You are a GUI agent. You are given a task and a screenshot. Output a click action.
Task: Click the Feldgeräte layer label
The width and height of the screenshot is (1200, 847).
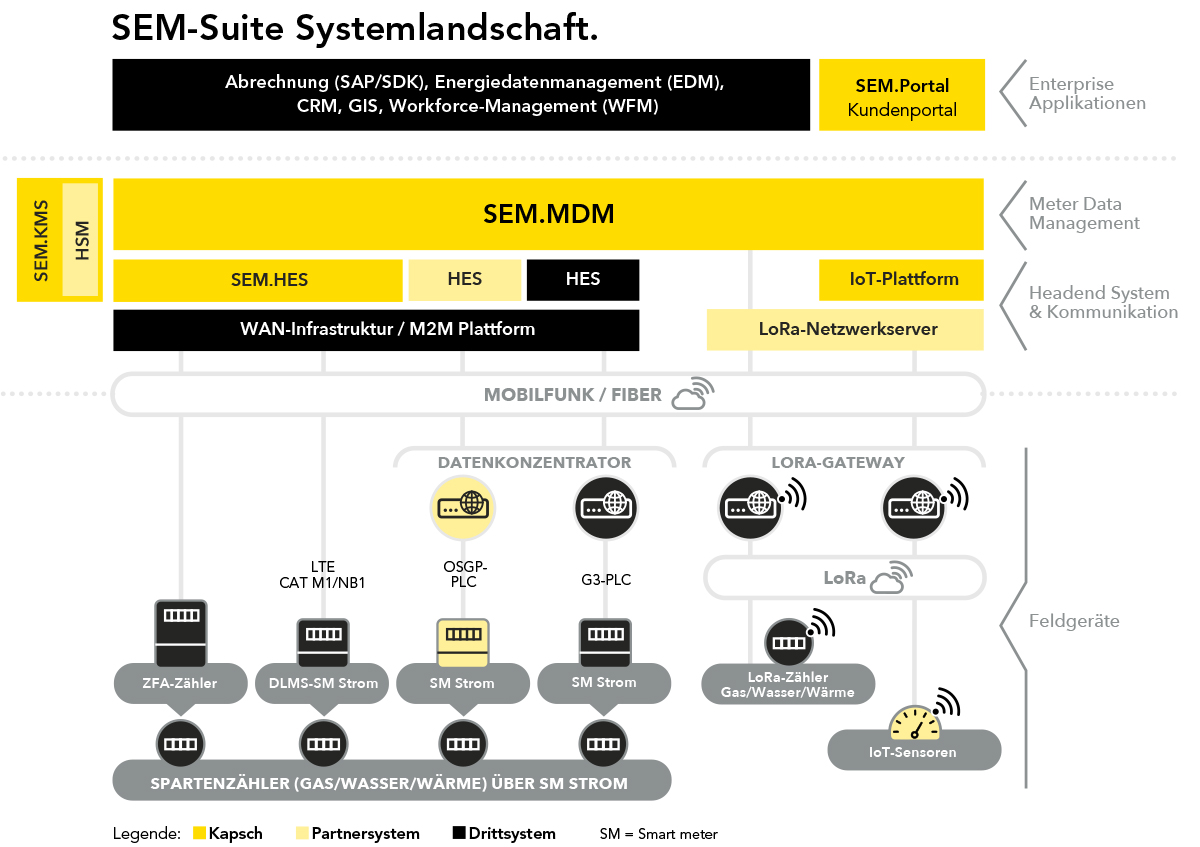(x=1074, y=621)
